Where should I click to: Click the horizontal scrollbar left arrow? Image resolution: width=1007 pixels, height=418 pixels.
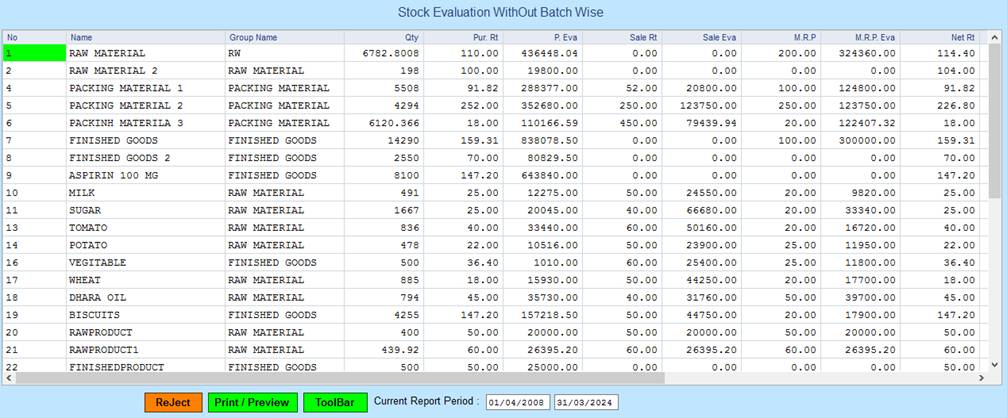(7, 379)
